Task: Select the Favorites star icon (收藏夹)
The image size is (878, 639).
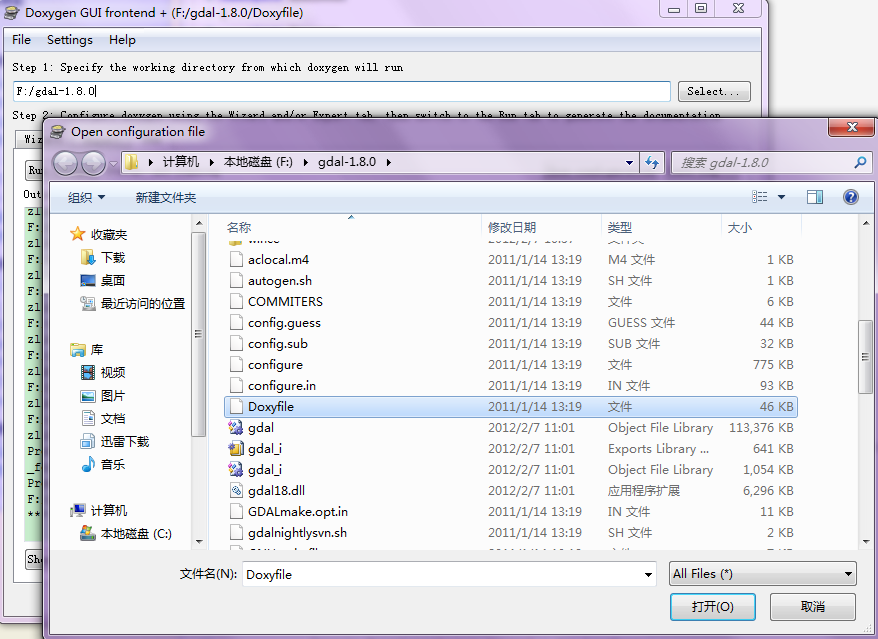Action: pyautogui.click(x=78, y=234)
